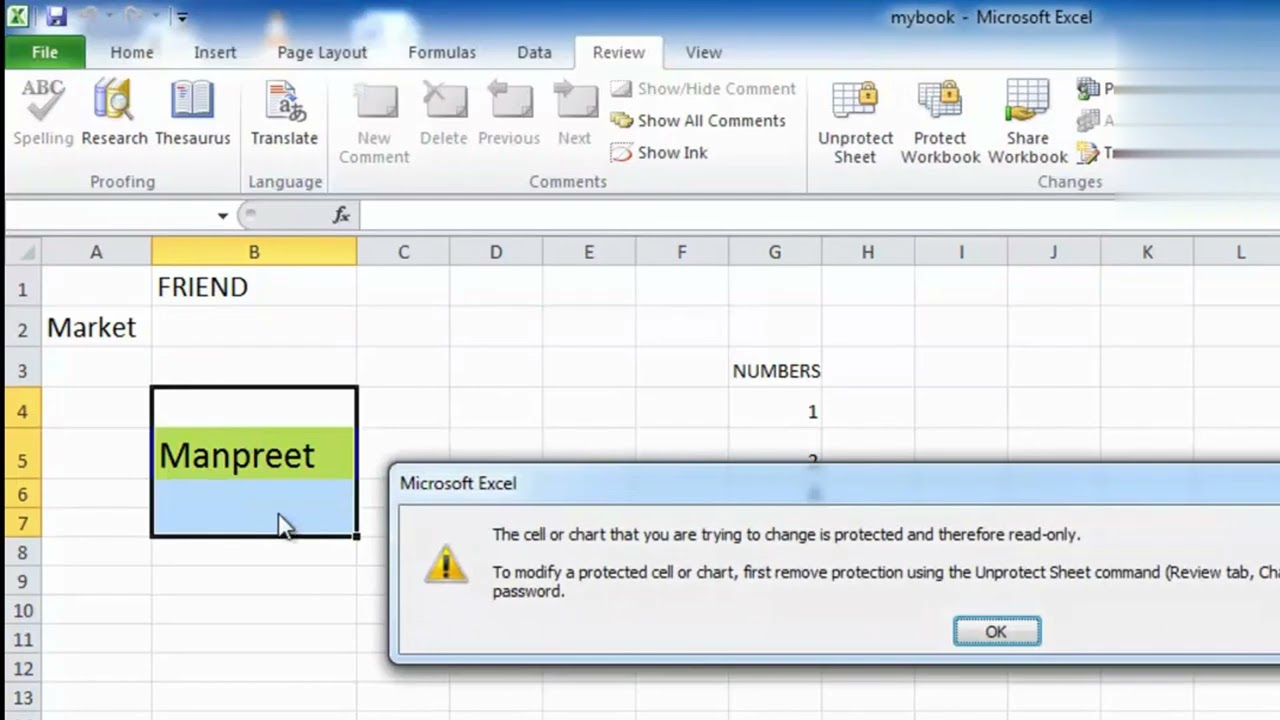Click the Save icon in the quick access toolbar

pos(56,16)
